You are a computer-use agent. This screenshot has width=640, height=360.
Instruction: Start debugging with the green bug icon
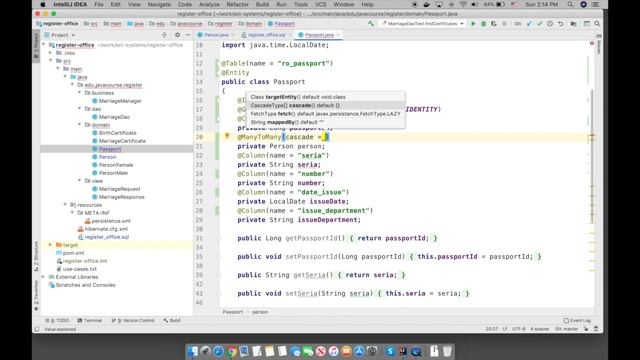click(x=483, y=24)
